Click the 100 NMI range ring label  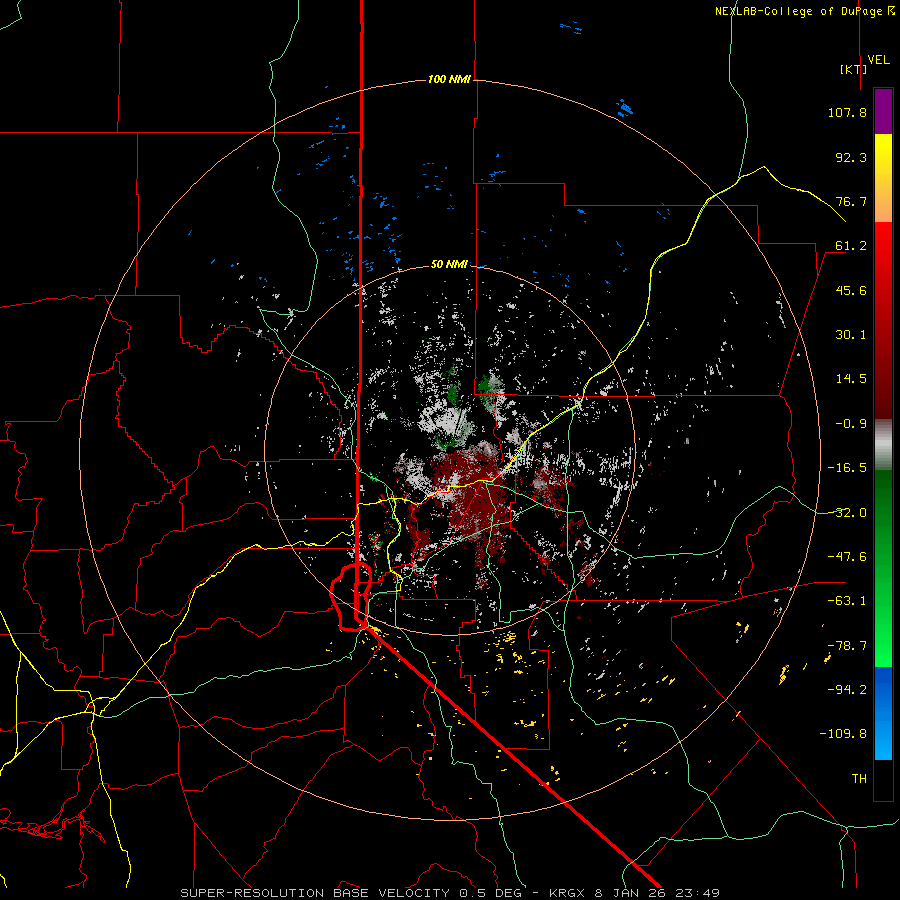click(x=449, y=79)
